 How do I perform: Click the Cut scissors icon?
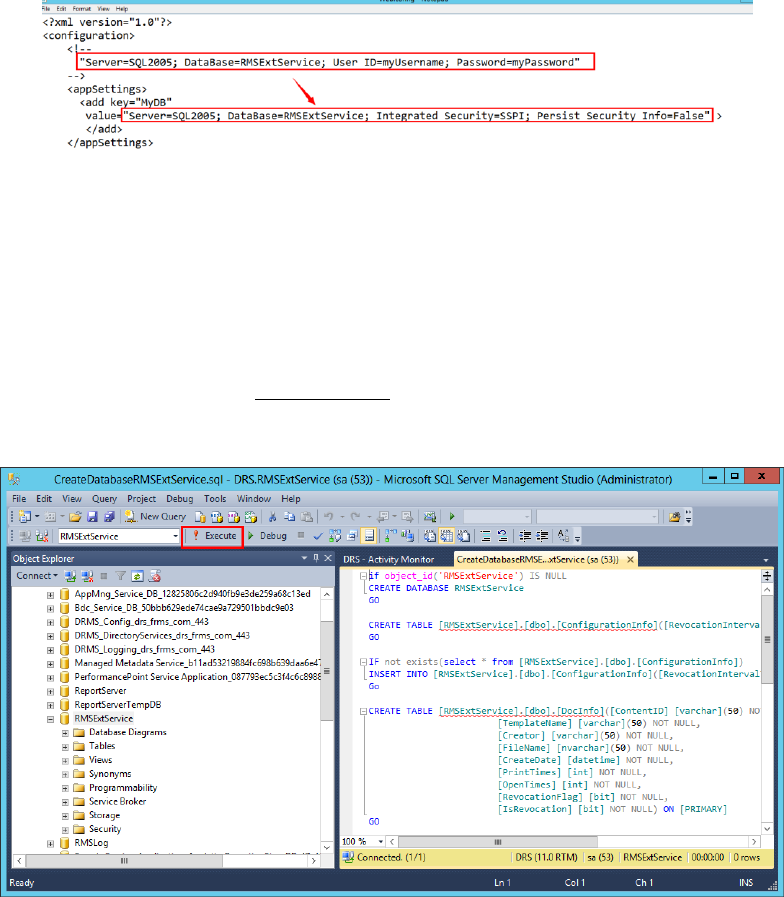pos(272,517)
